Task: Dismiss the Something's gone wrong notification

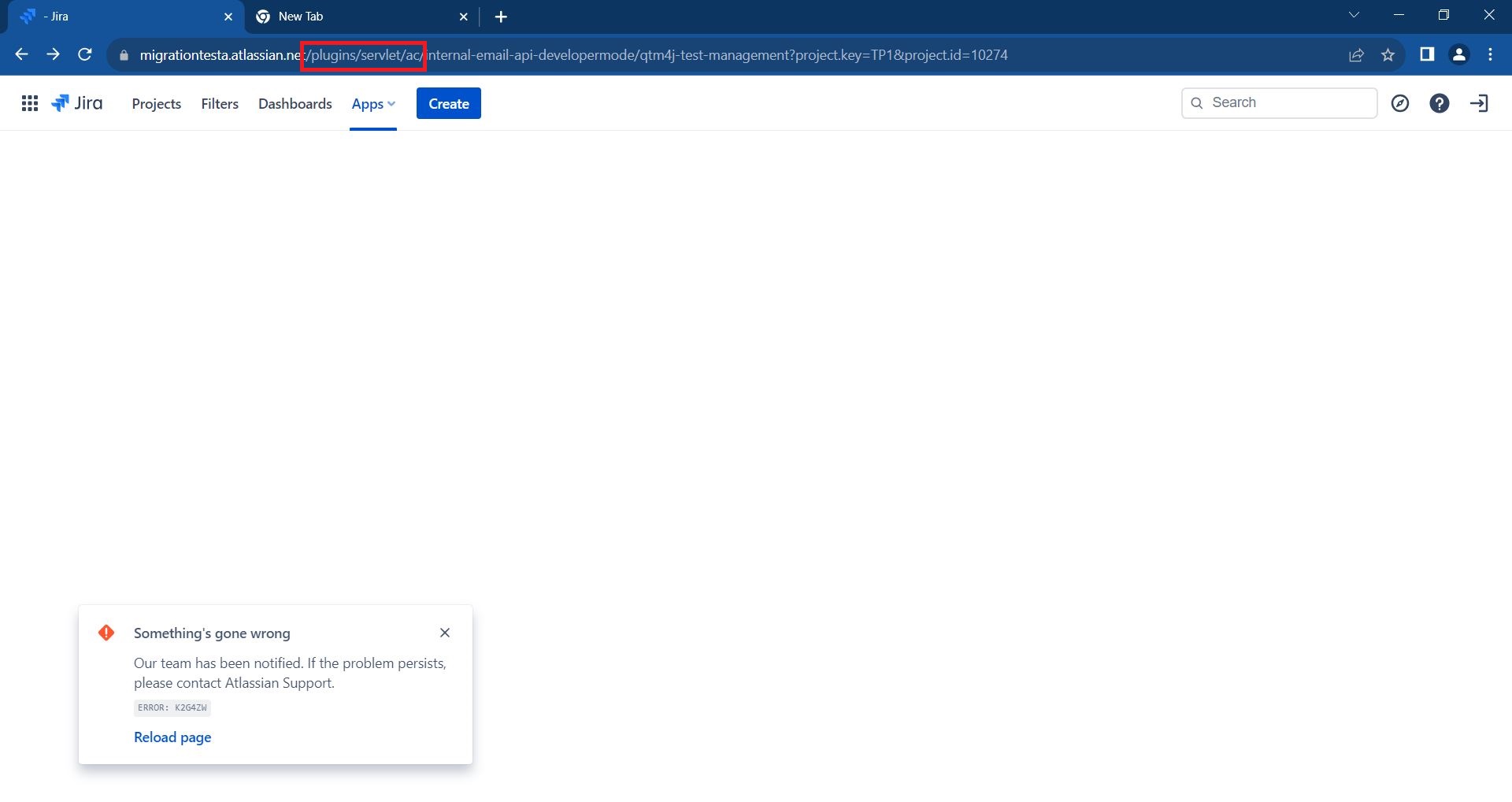Action: [445, 633]
